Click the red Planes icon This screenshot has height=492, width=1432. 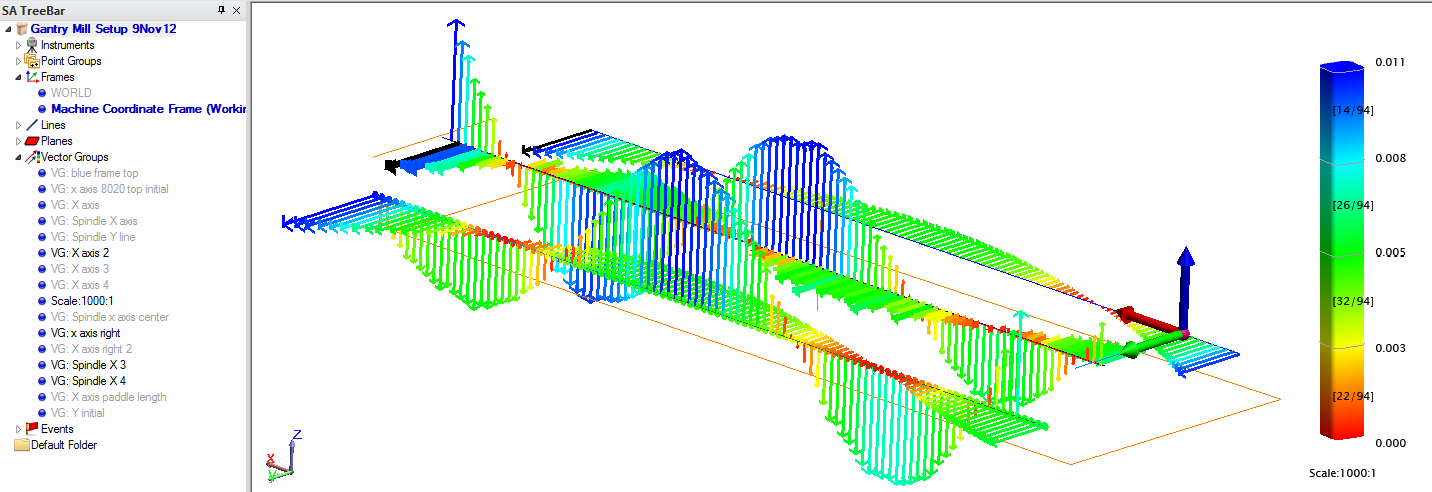click(x=32, y=141)
